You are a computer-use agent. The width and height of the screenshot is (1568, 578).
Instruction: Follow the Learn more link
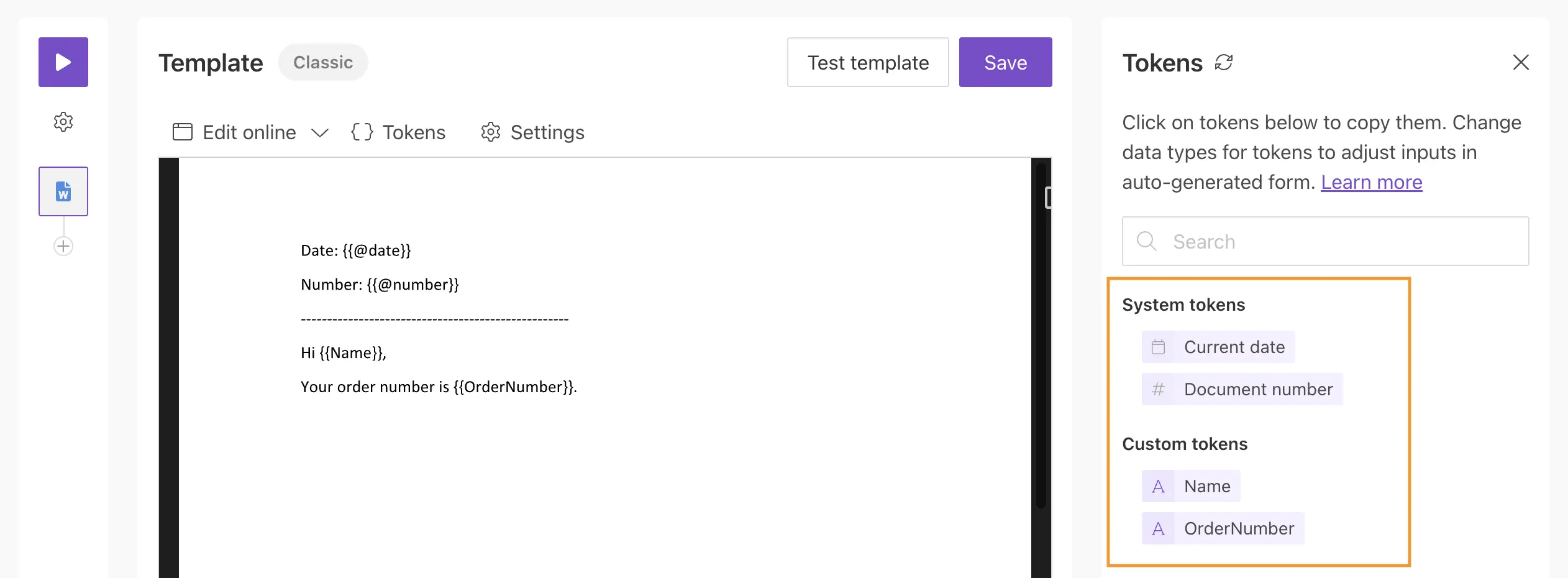pos(1371,182)
